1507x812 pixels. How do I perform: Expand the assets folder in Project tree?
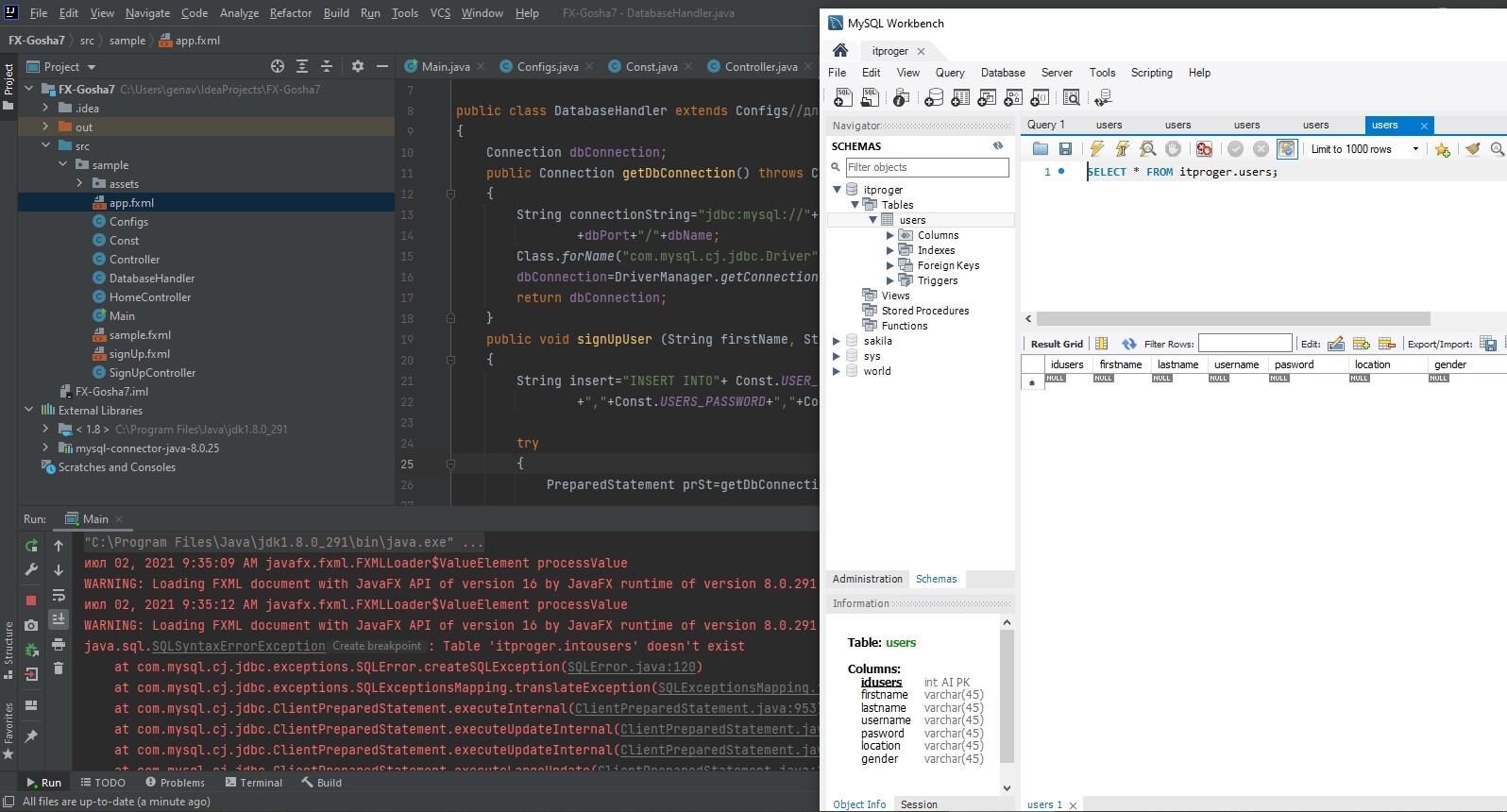79,183
